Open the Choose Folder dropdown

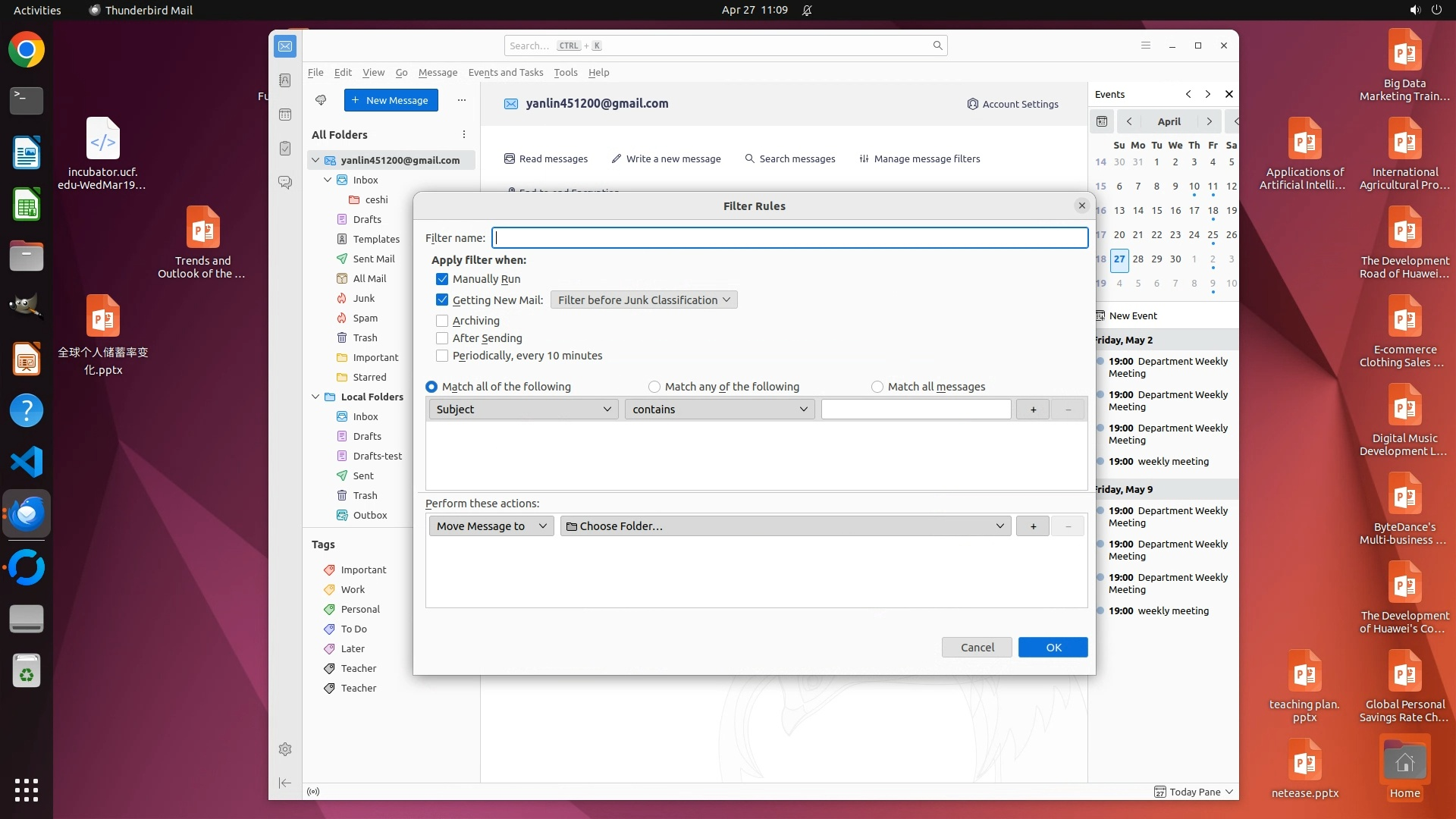pos(785,526)
